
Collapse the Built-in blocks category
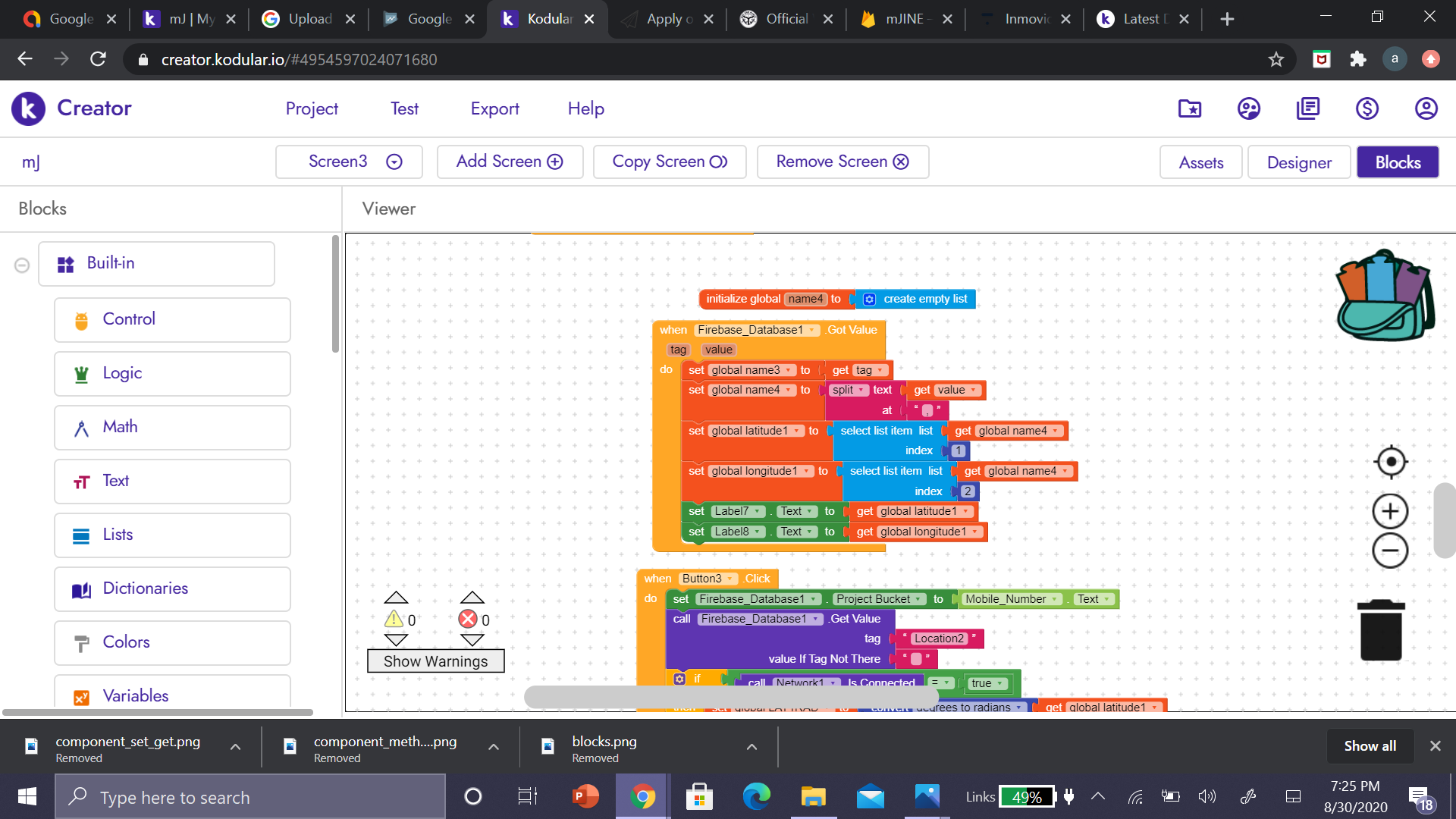(22, 265)
